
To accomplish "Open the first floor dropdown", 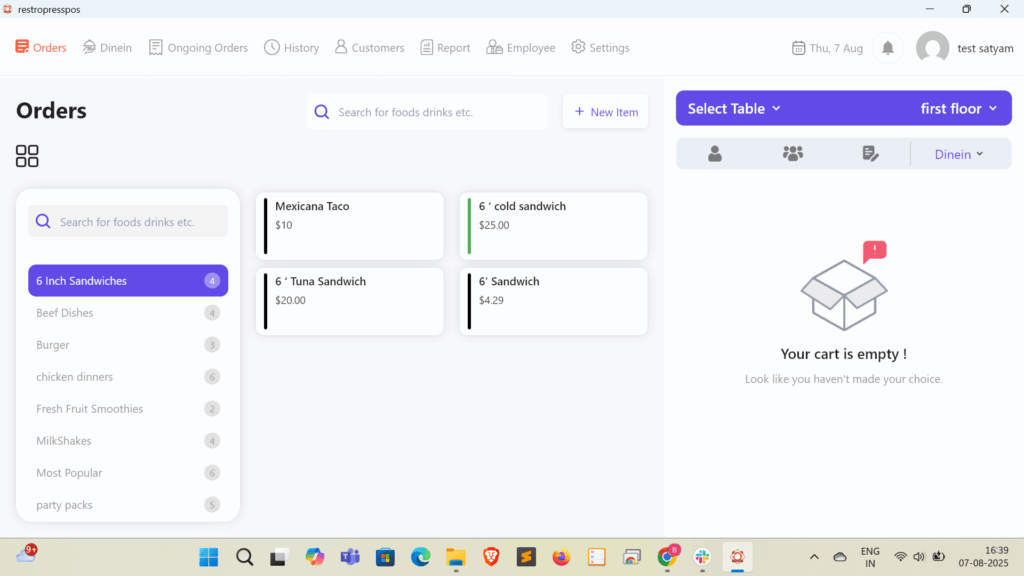I will (958, 108).
